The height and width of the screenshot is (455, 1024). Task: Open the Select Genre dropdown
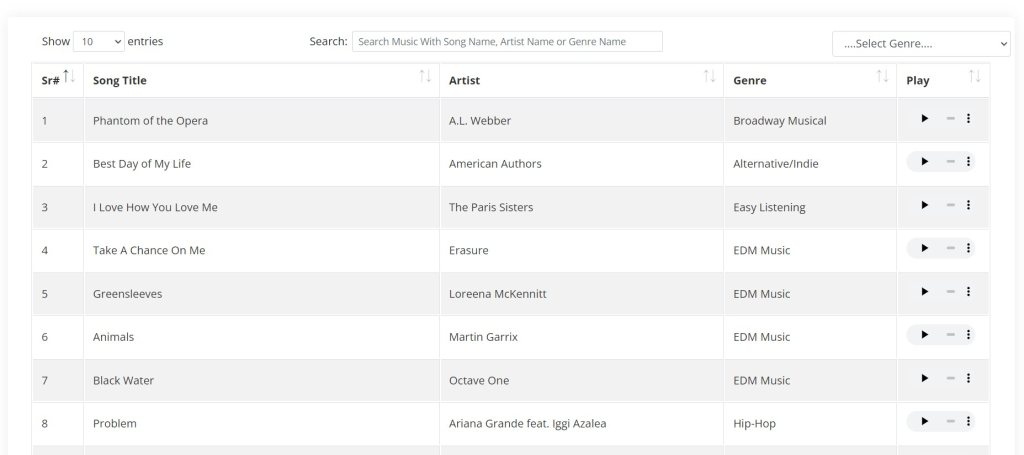click(x=921, y=44)
